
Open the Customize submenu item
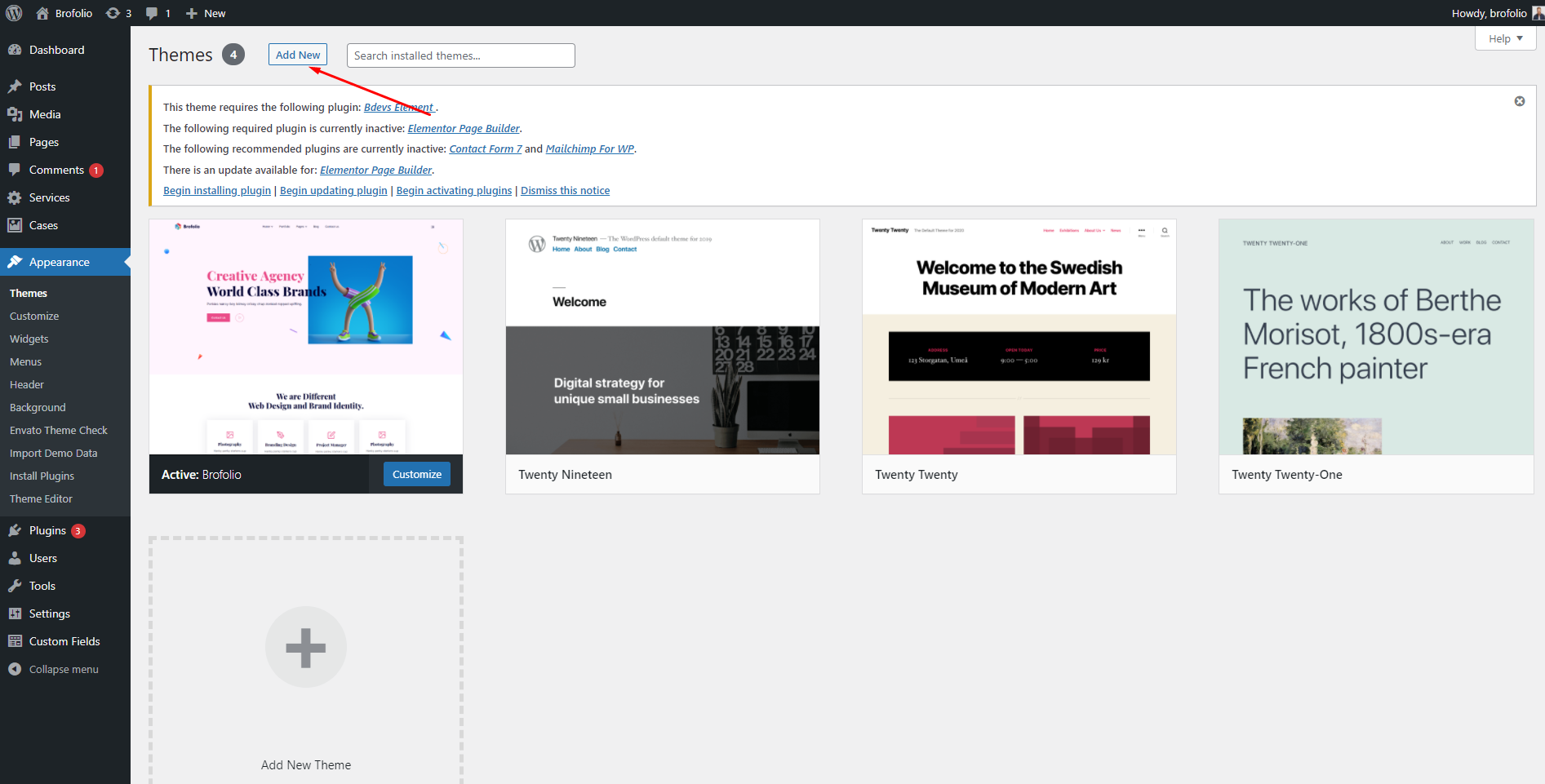34,316
